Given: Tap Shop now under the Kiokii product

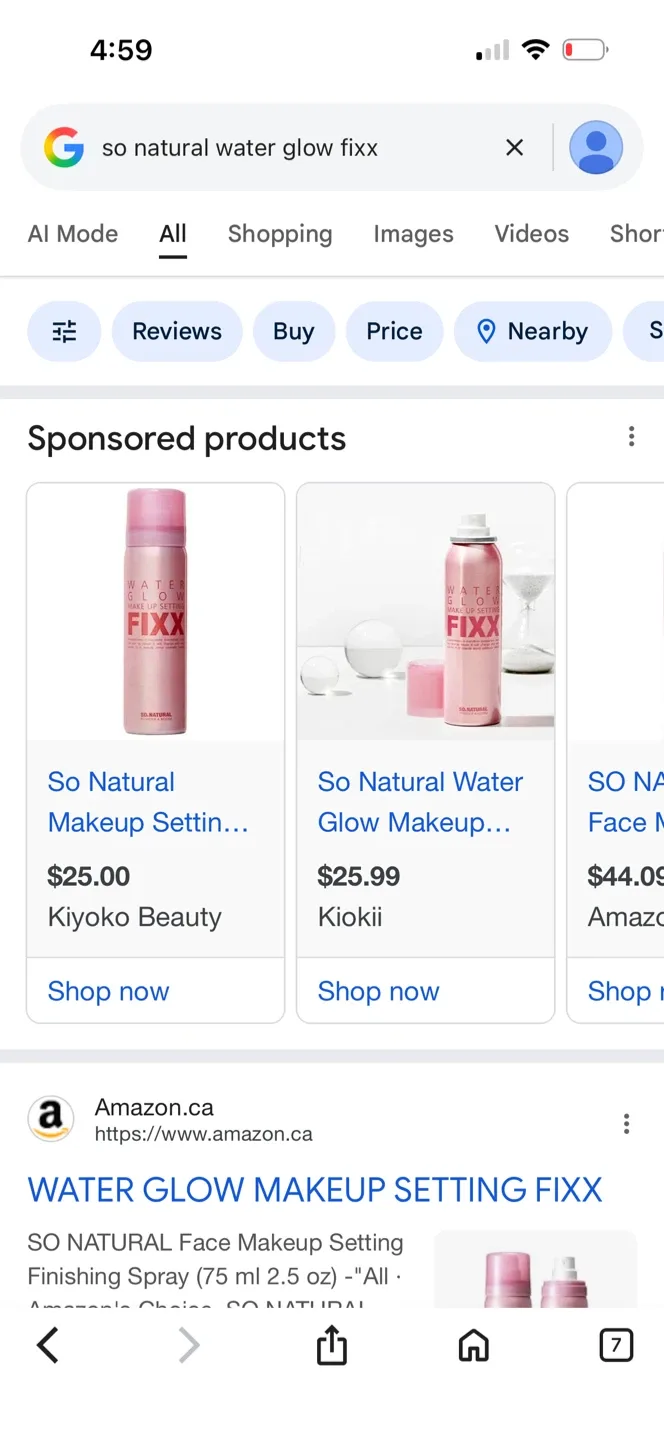Looking at the screenshot, I should pos(378,991).
